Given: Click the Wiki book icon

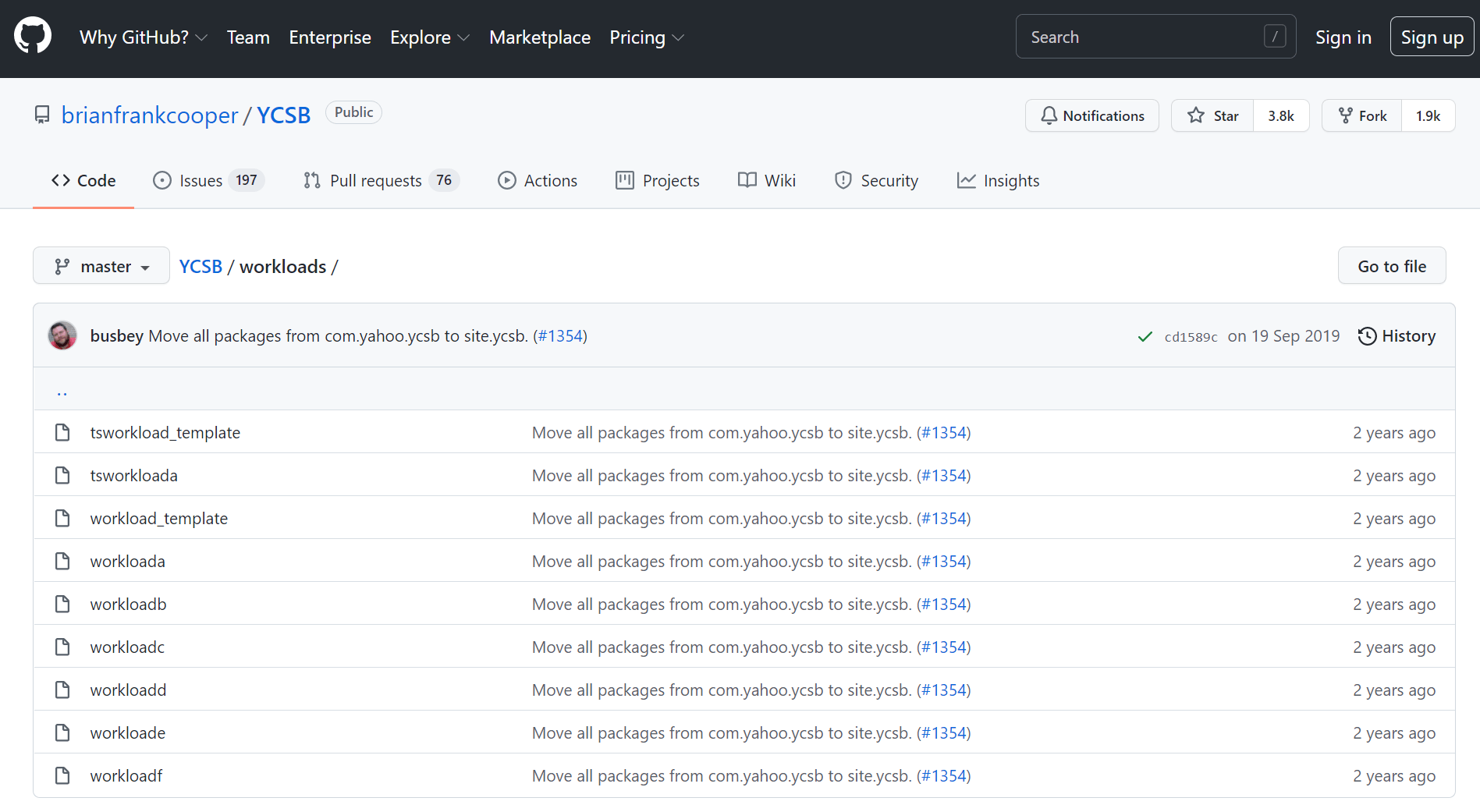Looking at the screenshot, I should 747,180.
